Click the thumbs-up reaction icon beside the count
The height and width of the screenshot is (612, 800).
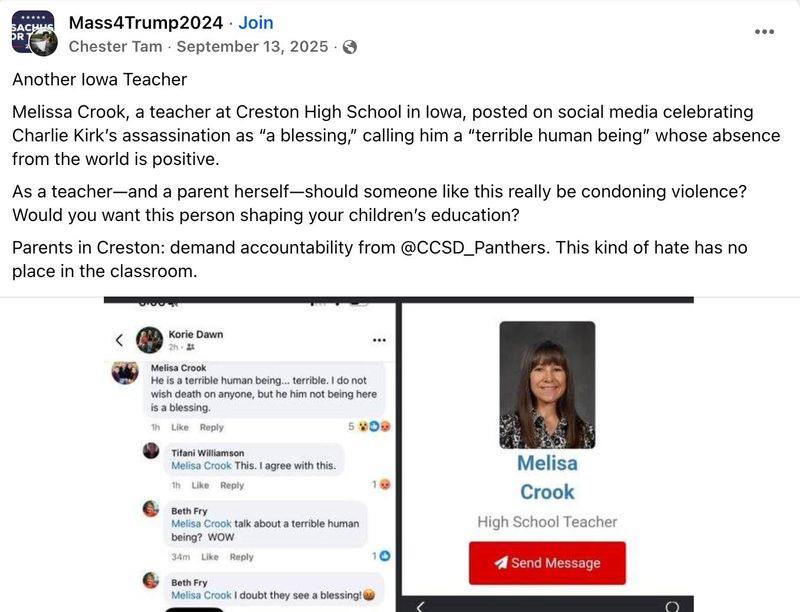pyautogui.click(x=373, y=426)
